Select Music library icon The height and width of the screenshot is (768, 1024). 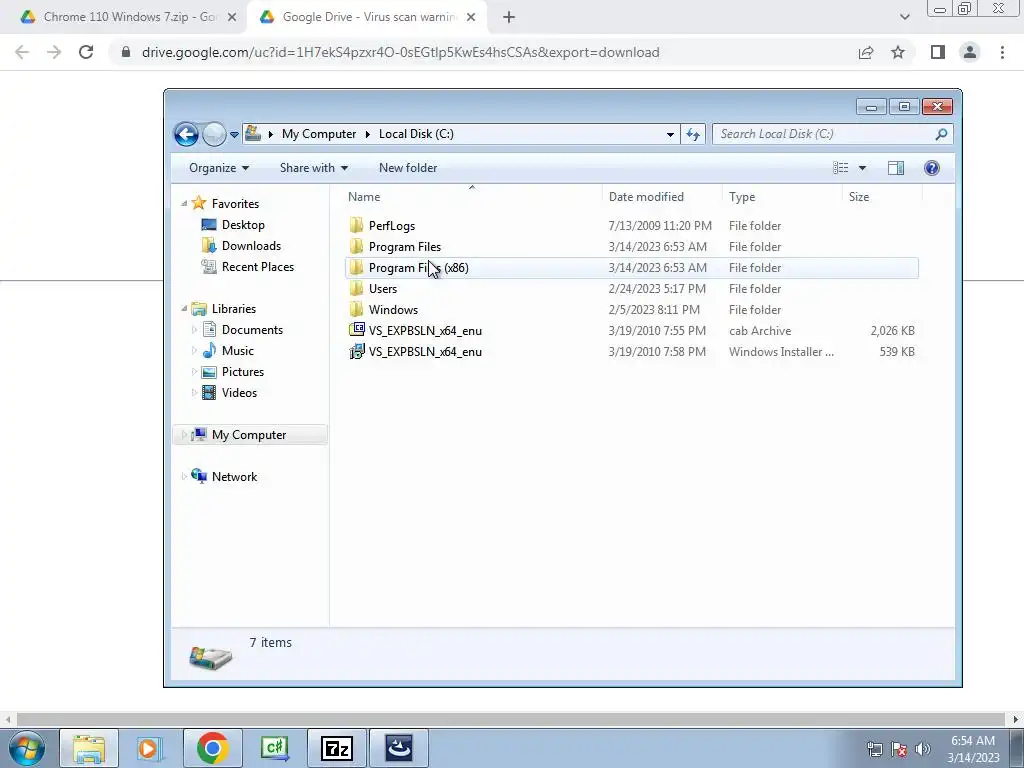[x=209, y=350]
